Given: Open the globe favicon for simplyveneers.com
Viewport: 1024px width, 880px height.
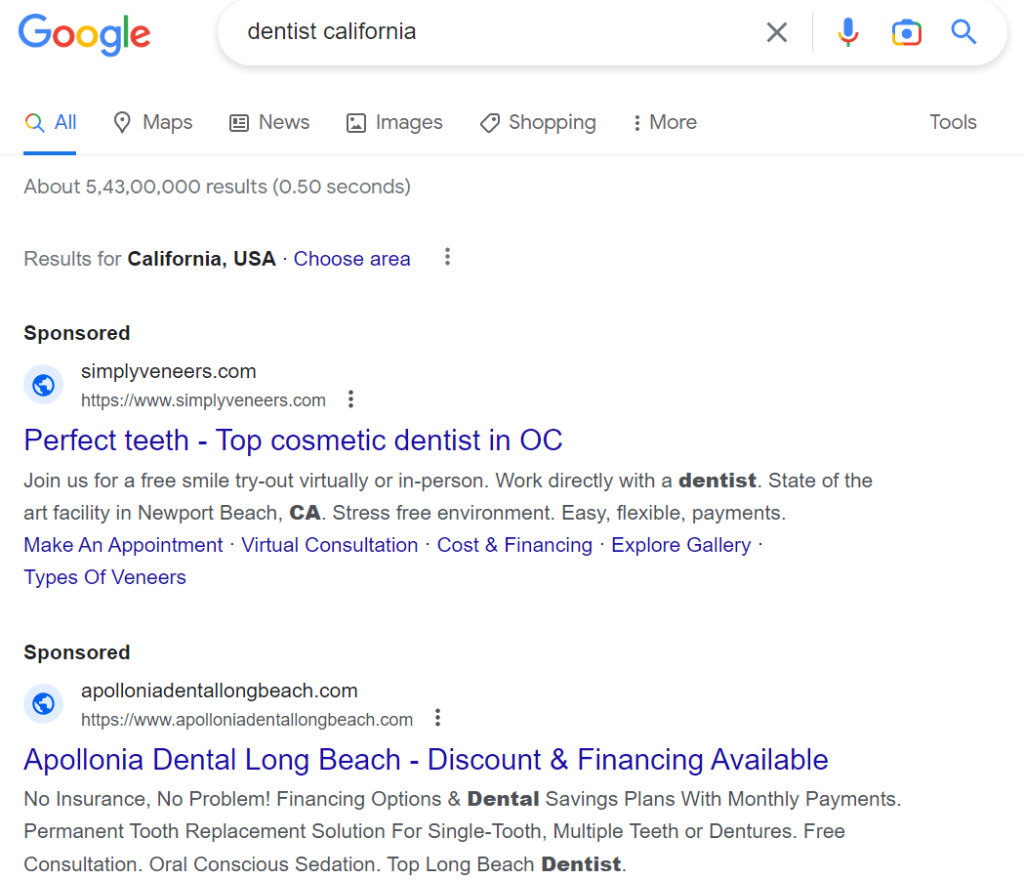Looking at the screenshot, I should coord(43,384).
